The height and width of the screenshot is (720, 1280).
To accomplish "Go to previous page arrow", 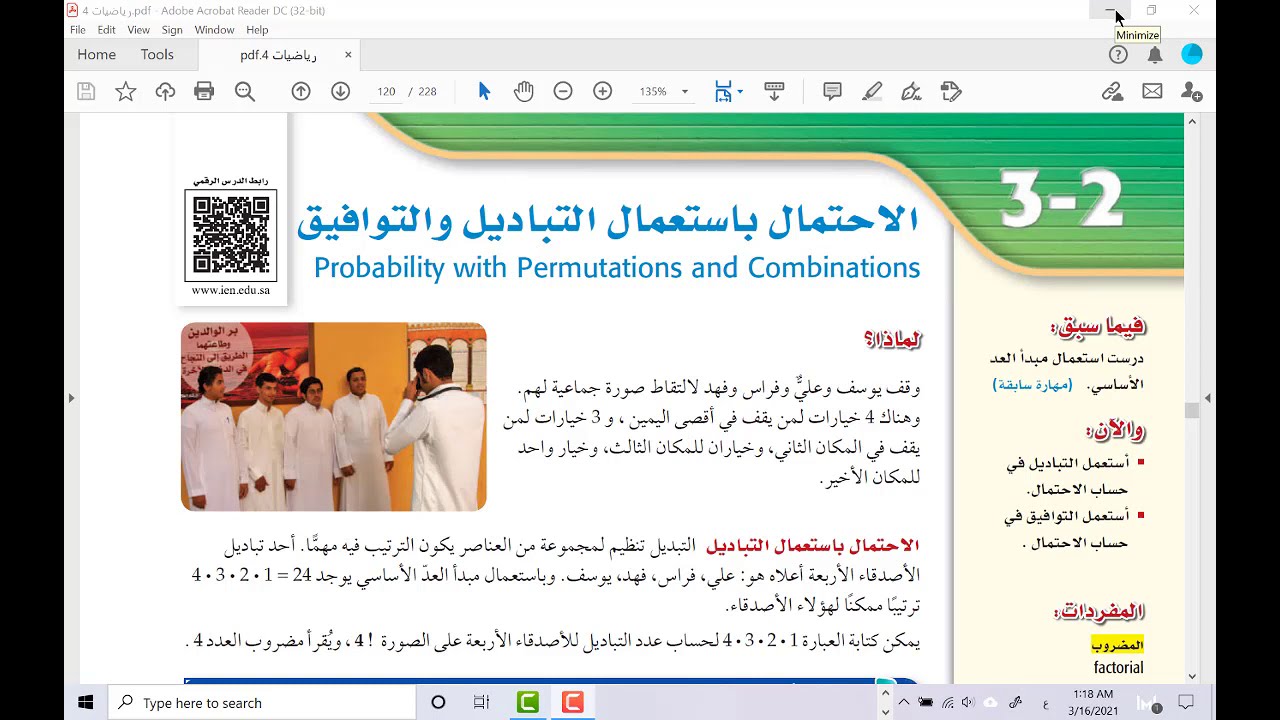I will 301,91.
